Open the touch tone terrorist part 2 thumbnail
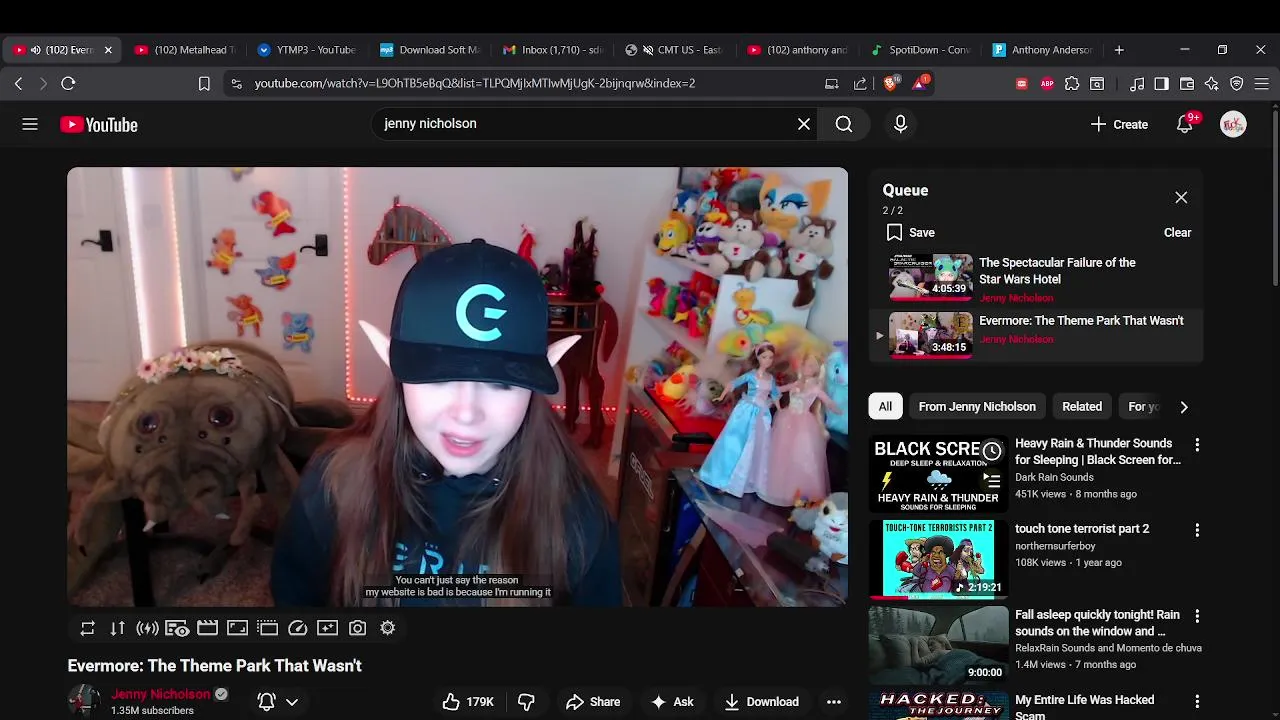The width and height of the screenshot is (1280, 720). pos(938,558)
